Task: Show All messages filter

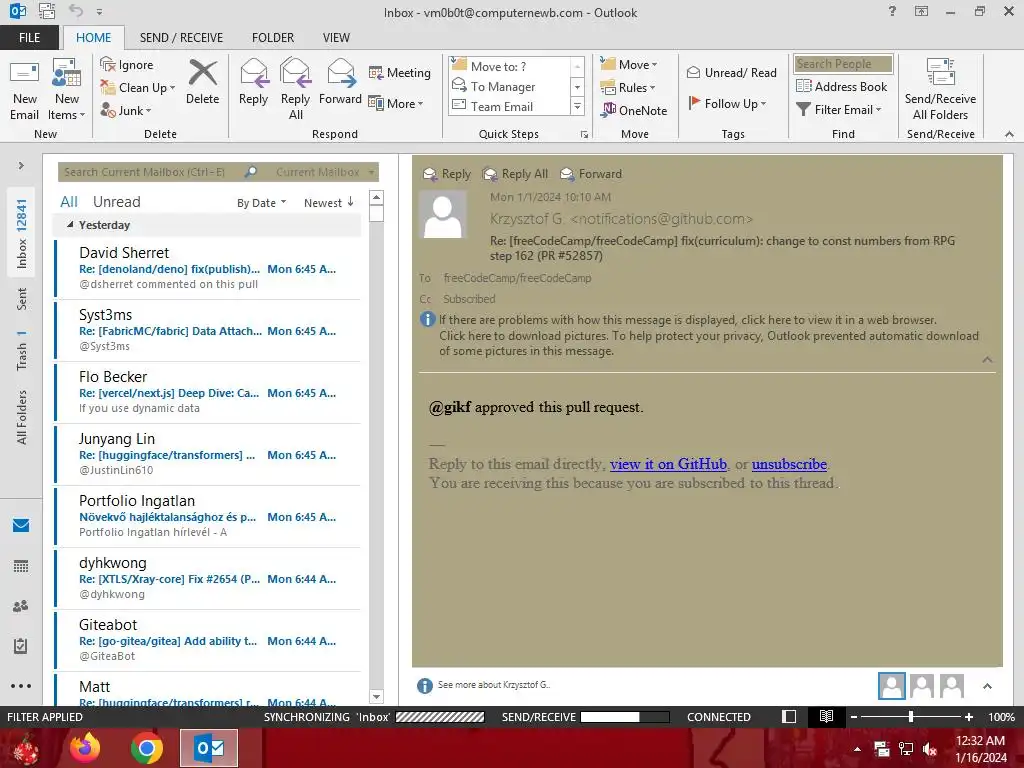Action: coord(69,202)
